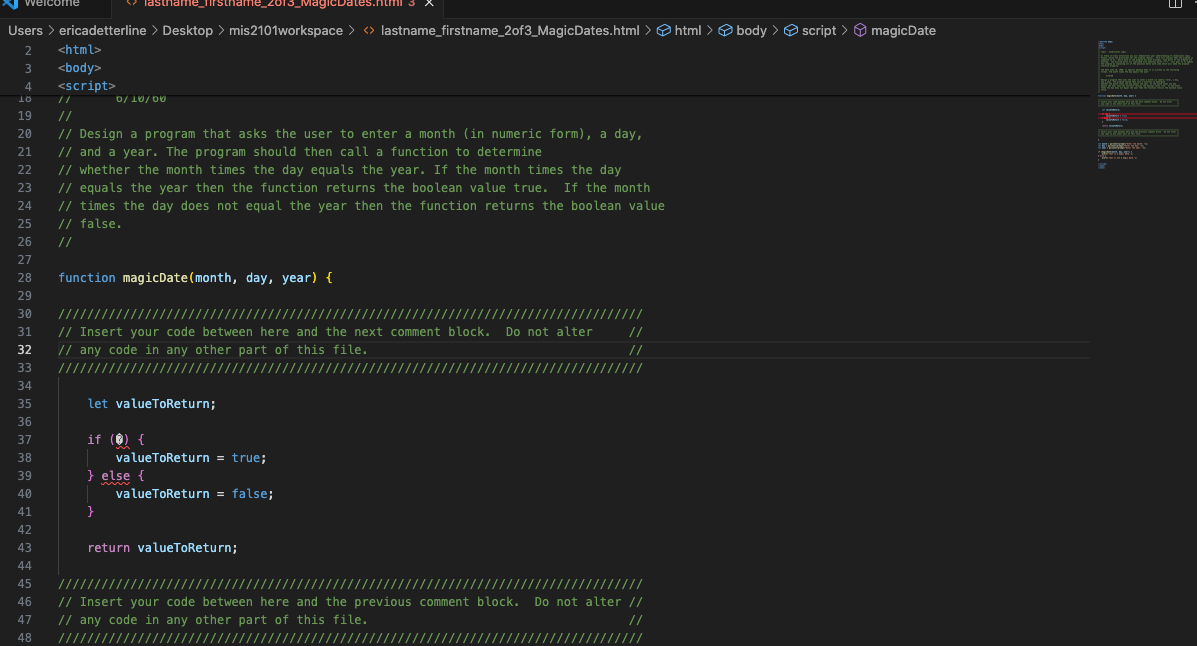Click the red error marker in minimap
This screenshot has height=646, width=1197.
pyautogui.click(x=1147, y=115)
